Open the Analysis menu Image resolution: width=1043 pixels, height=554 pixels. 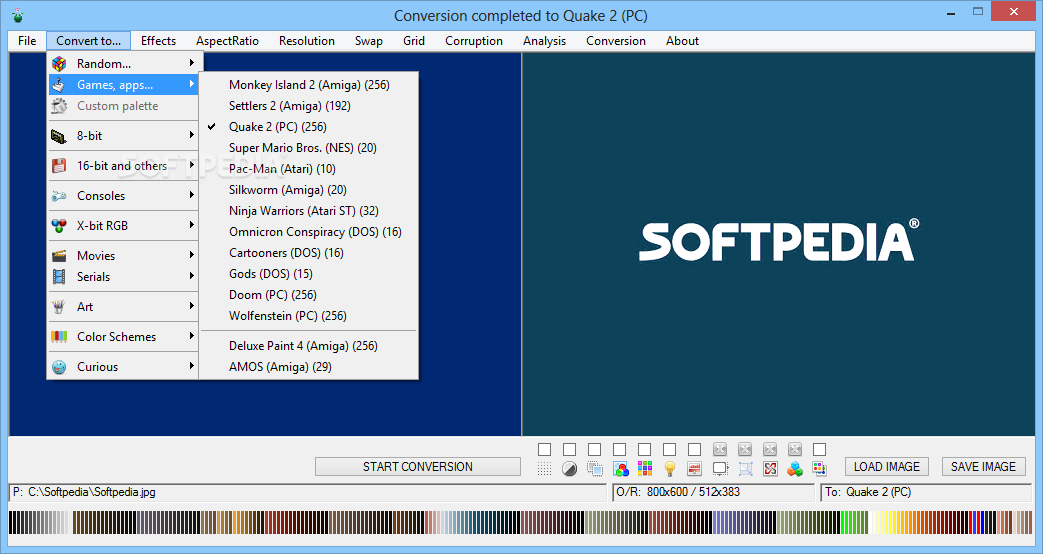[544, 41]
